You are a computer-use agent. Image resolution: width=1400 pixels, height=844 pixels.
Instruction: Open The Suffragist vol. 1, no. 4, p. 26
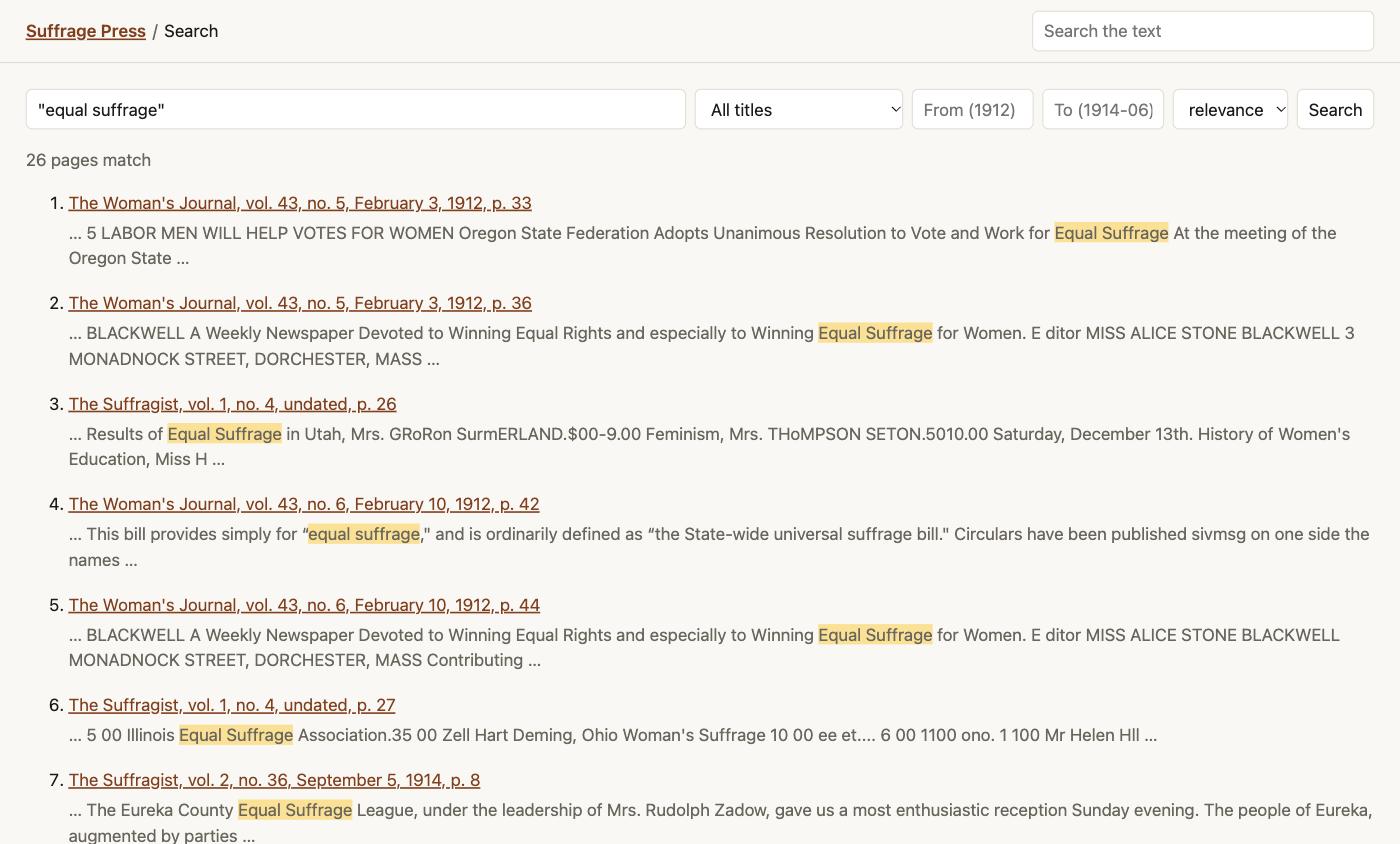click(232, 404)
